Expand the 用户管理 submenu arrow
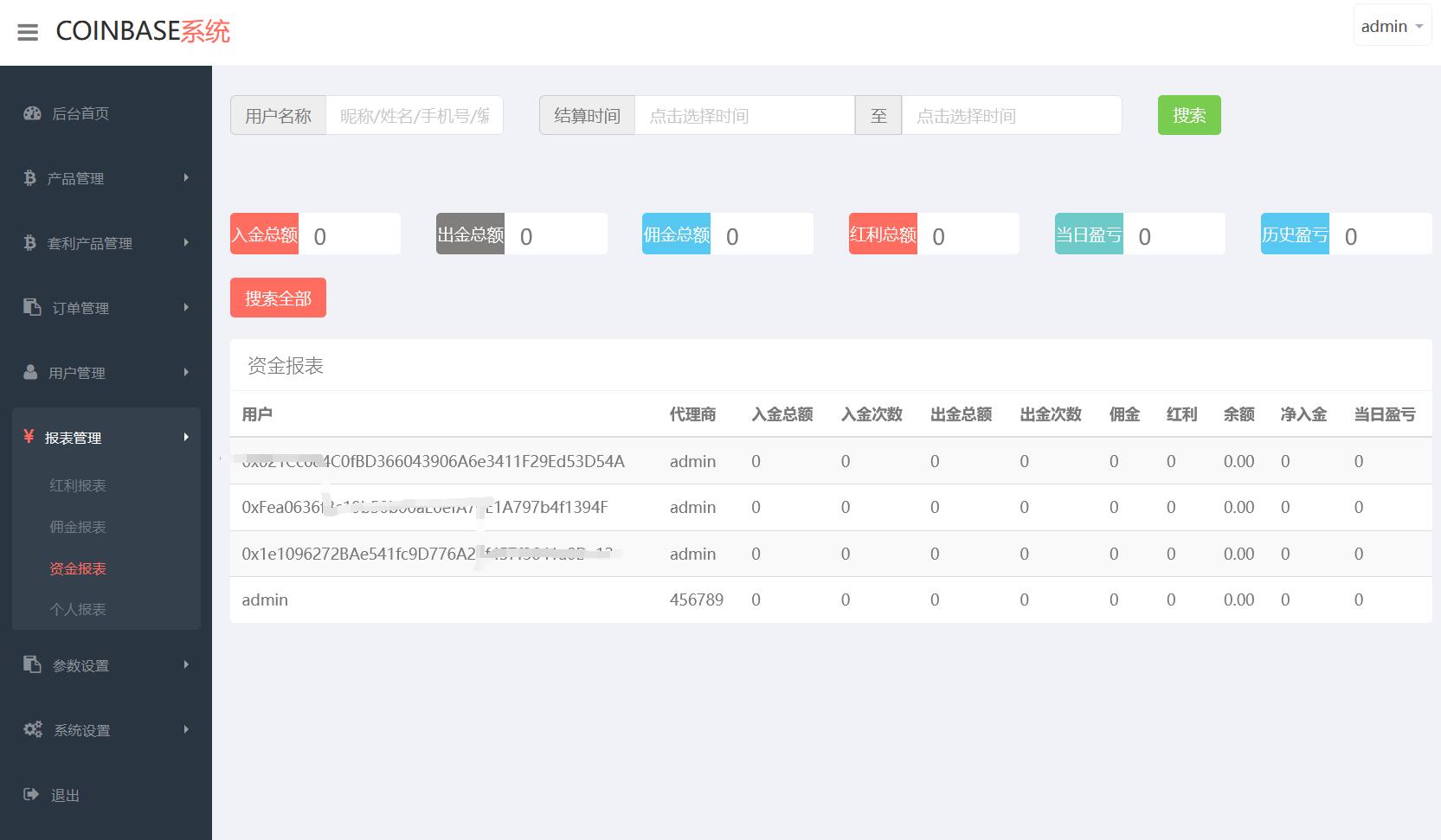Image resolution: width=1441 pixels, height=840 pixels. click(186, 372)
